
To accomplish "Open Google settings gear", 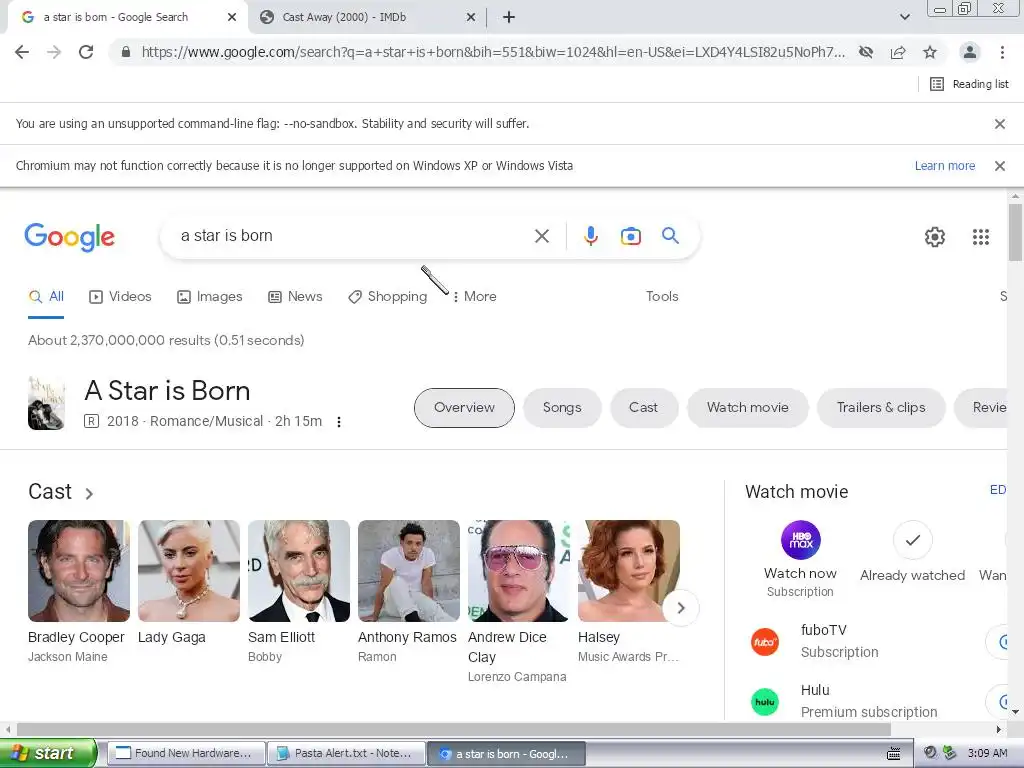I will 935,236.
